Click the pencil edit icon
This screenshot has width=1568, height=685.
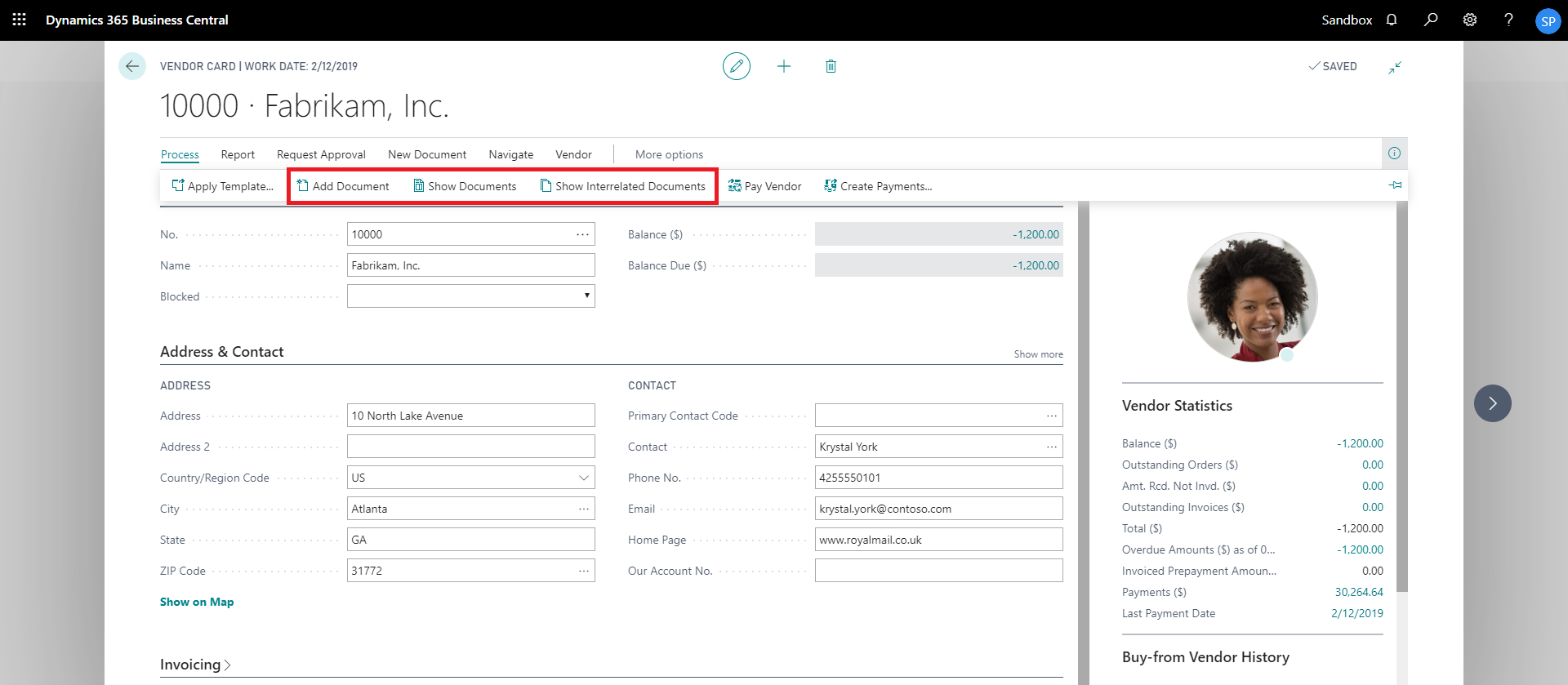pyautogui.click(x=736, y=66)
